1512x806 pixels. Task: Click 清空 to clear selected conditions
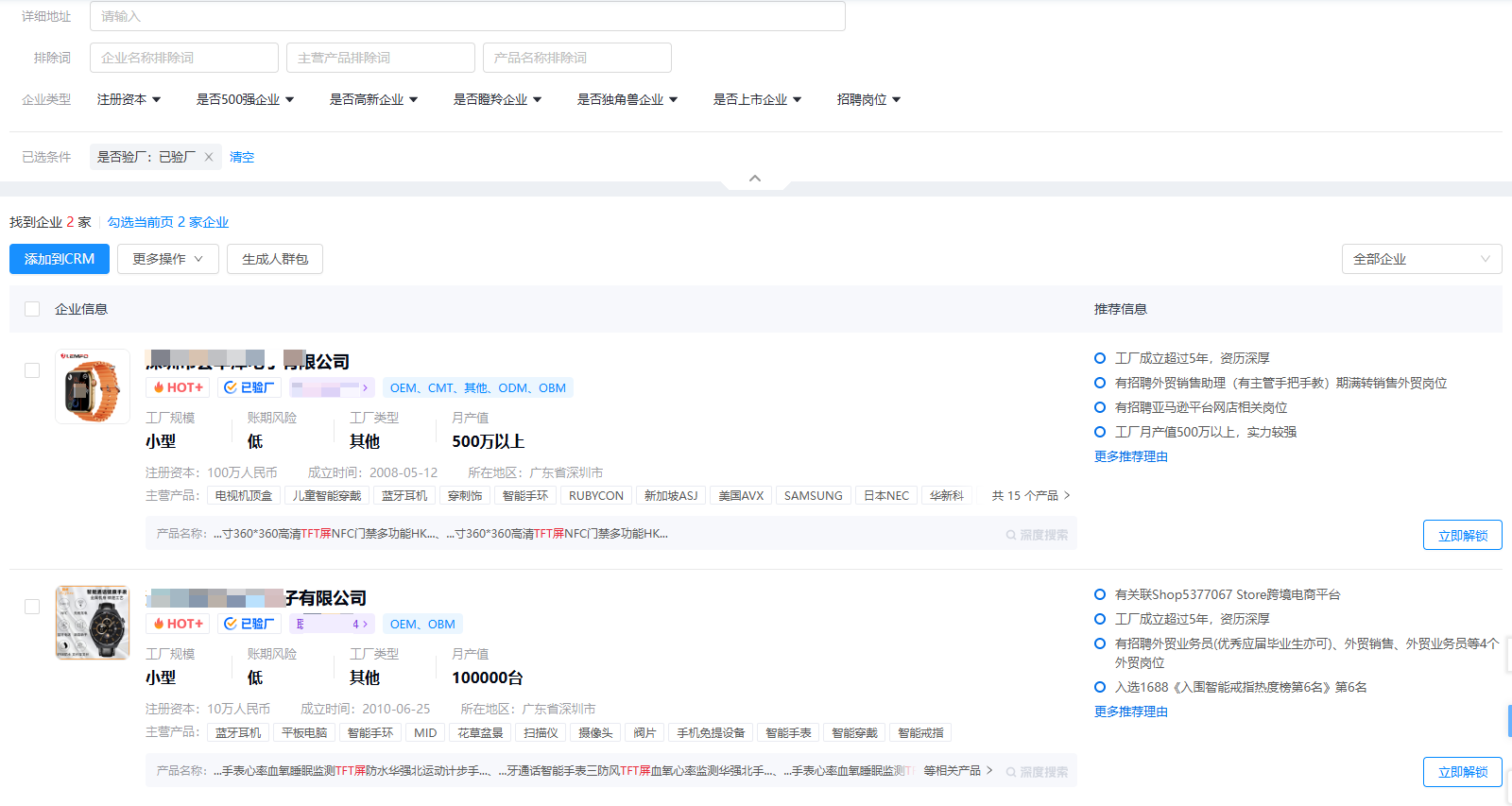tap(242, 157)
